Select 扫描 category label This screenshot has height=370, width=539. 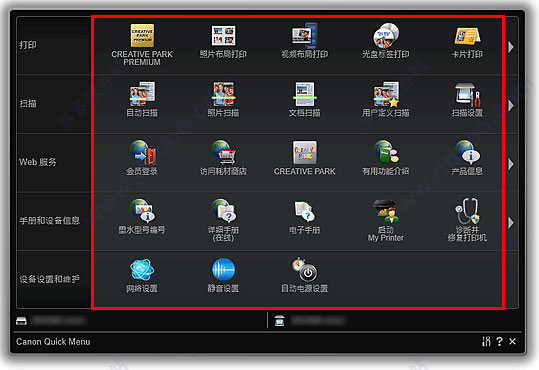(28, 103)
